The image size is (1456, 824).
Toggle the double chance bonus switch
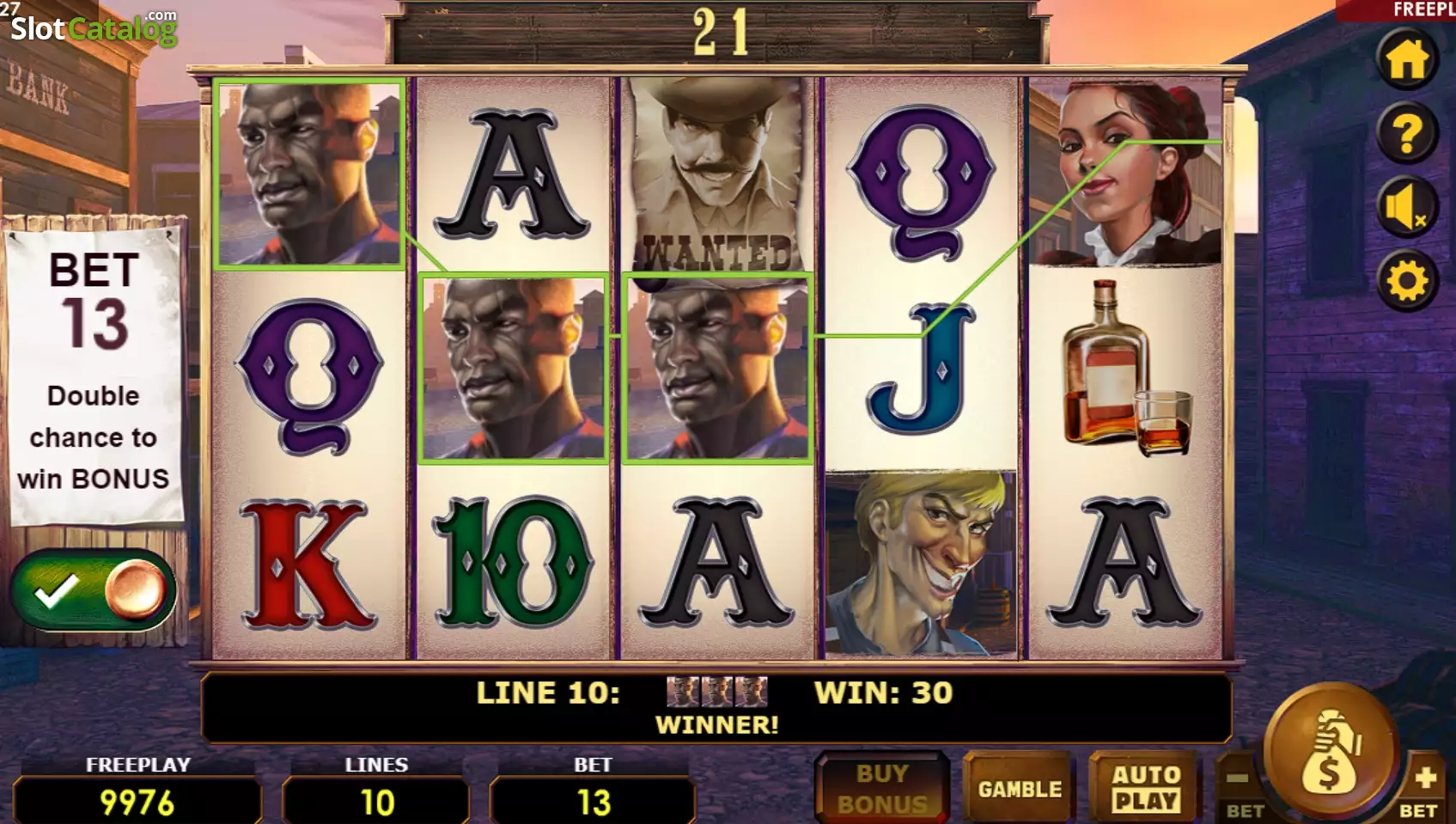[x=93, y=590]
